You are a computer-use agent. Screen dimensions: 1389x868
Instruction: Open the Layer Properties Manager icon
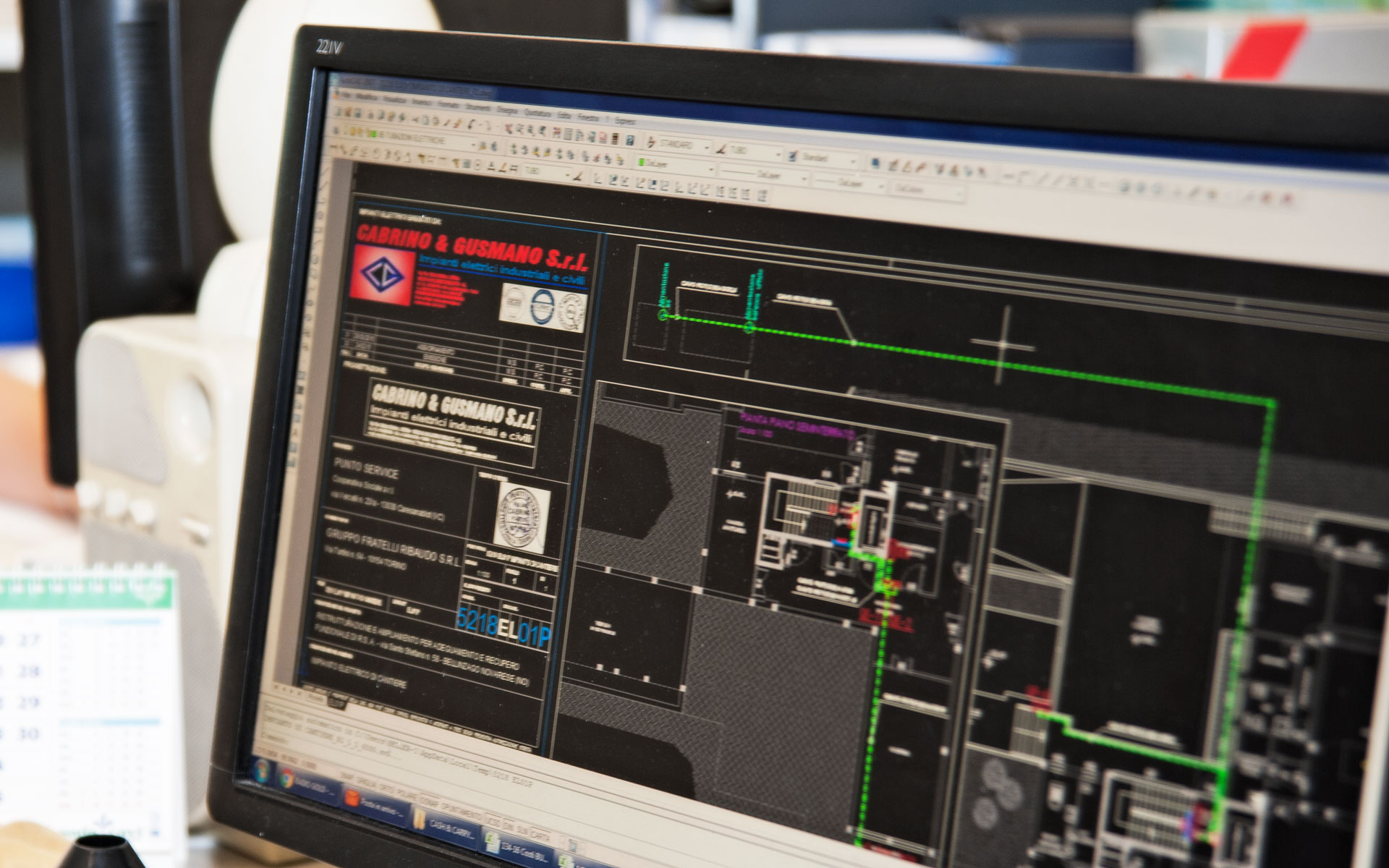pos(336,130)
